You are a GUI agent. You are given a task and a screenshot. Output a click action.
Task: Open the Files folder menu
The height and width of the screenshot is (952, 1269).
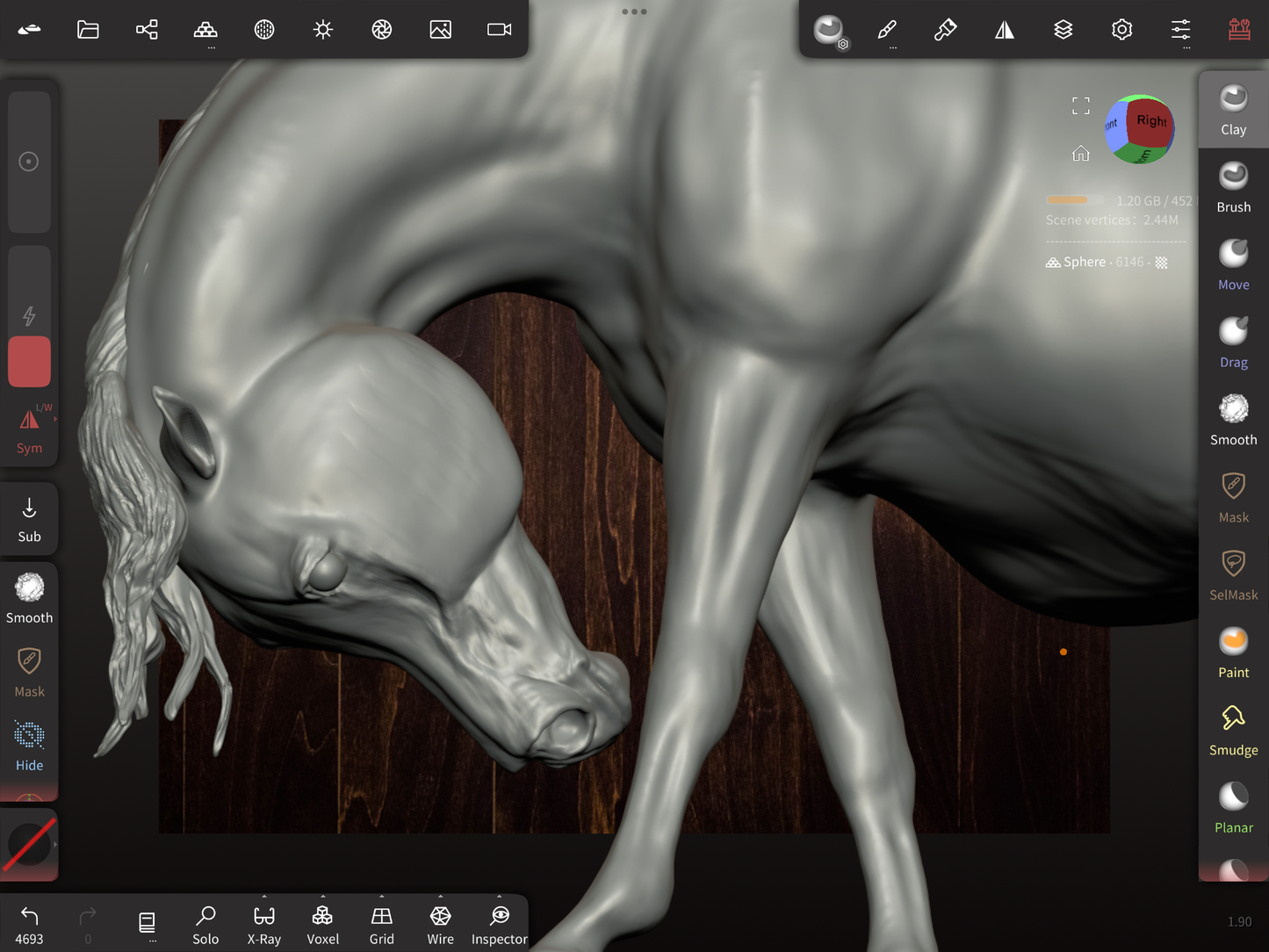pos(88,30)
